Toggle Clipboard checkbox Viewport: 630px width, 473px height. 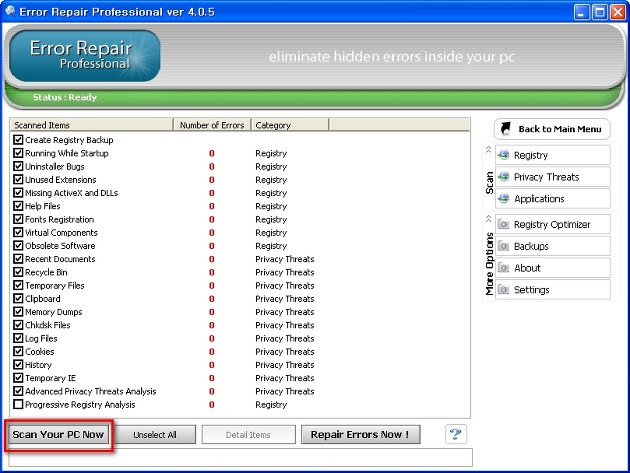tap(18, 299)
